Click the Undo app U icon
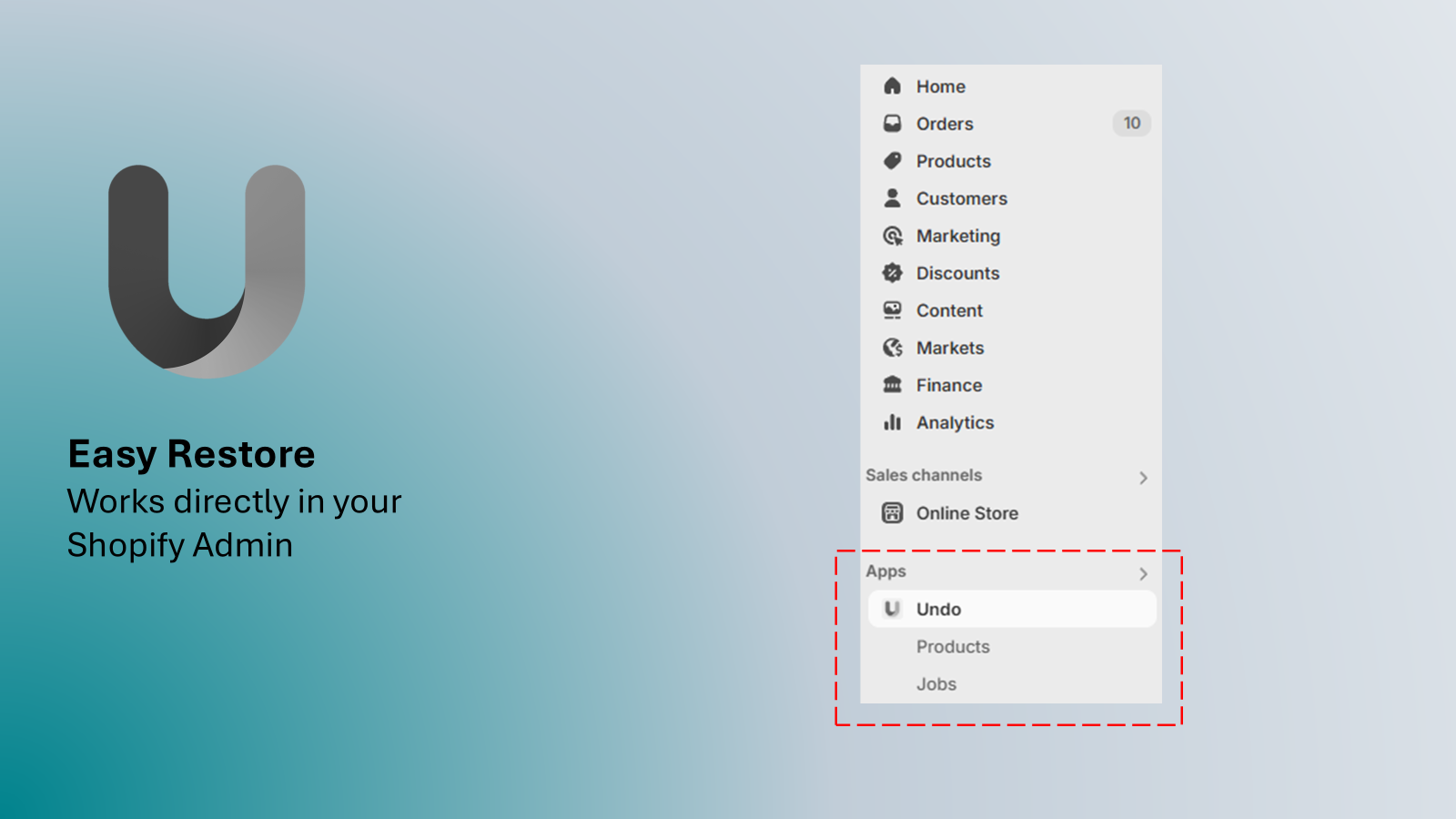Screen dimensions: 1456x819 click(893, 609)
